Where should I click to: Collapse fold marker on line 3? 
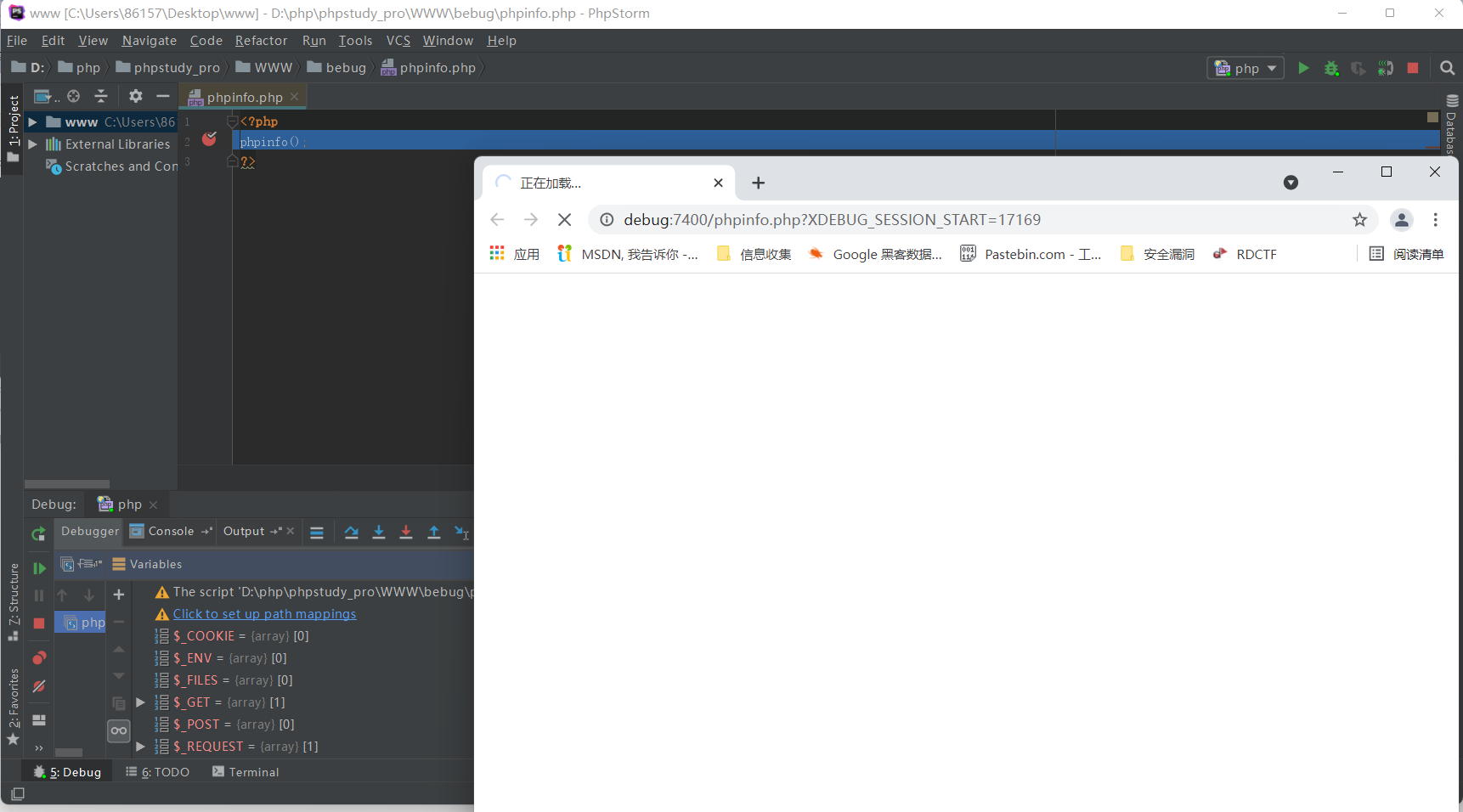tap(232, 161)
